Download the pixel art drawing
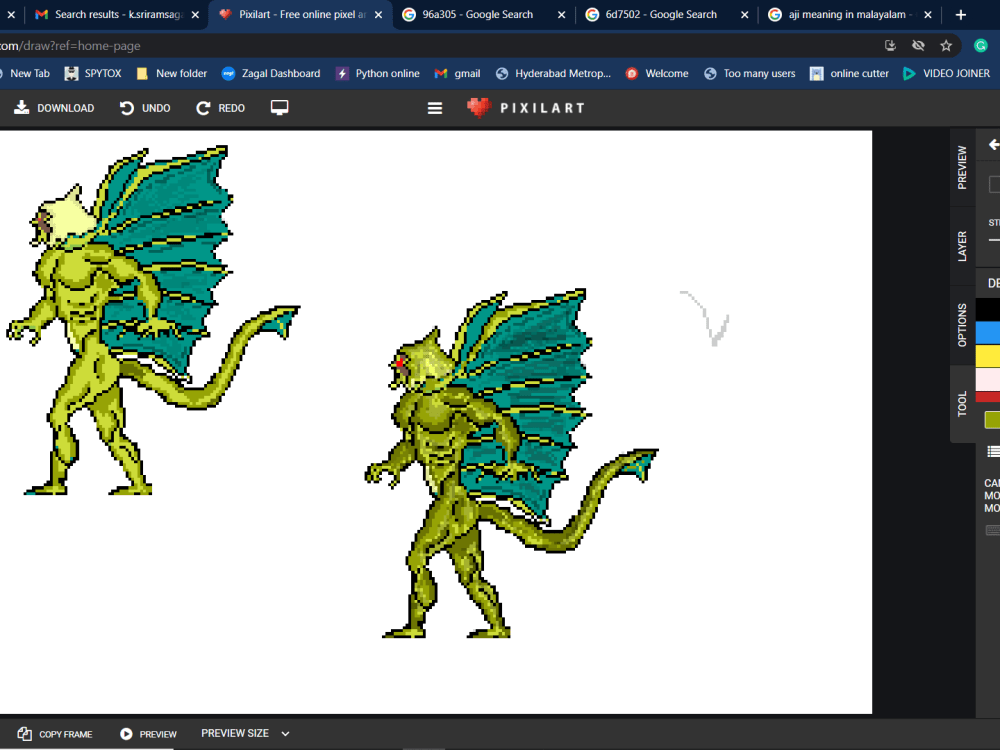The width and height of the screenshot is (1000, 750). tap(54, 108)
